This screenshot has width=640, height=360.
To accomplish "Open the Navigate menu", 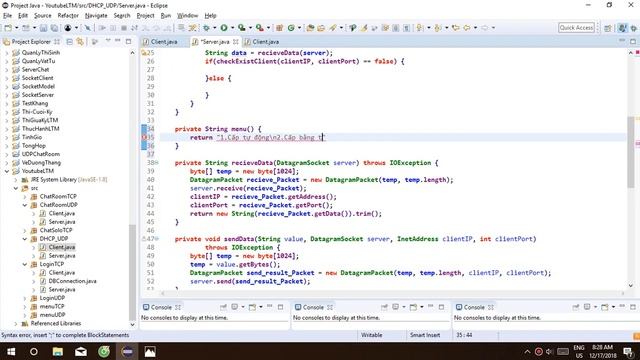I will point(96,16).
